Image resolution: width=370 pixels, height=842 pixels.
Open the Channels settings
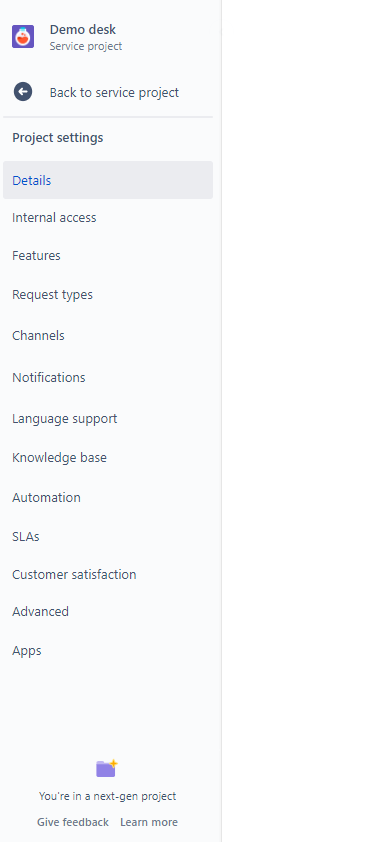coord(108,336)
